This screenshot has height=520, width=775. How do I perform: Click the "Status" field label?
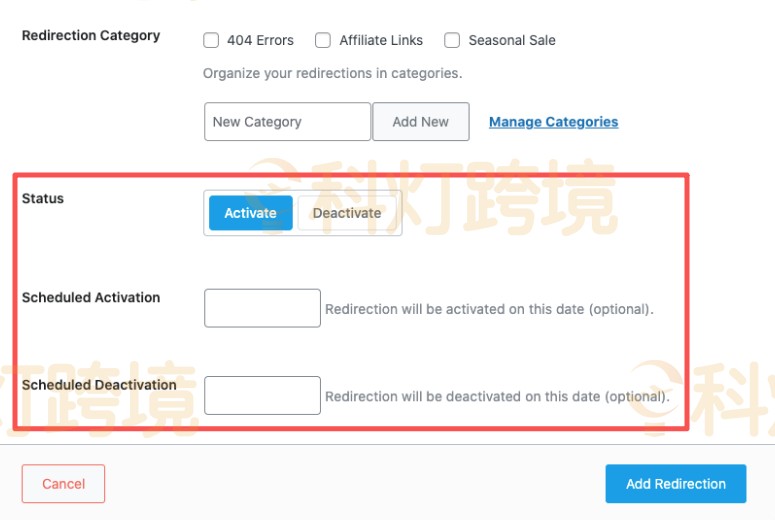[x=43, y=199]
